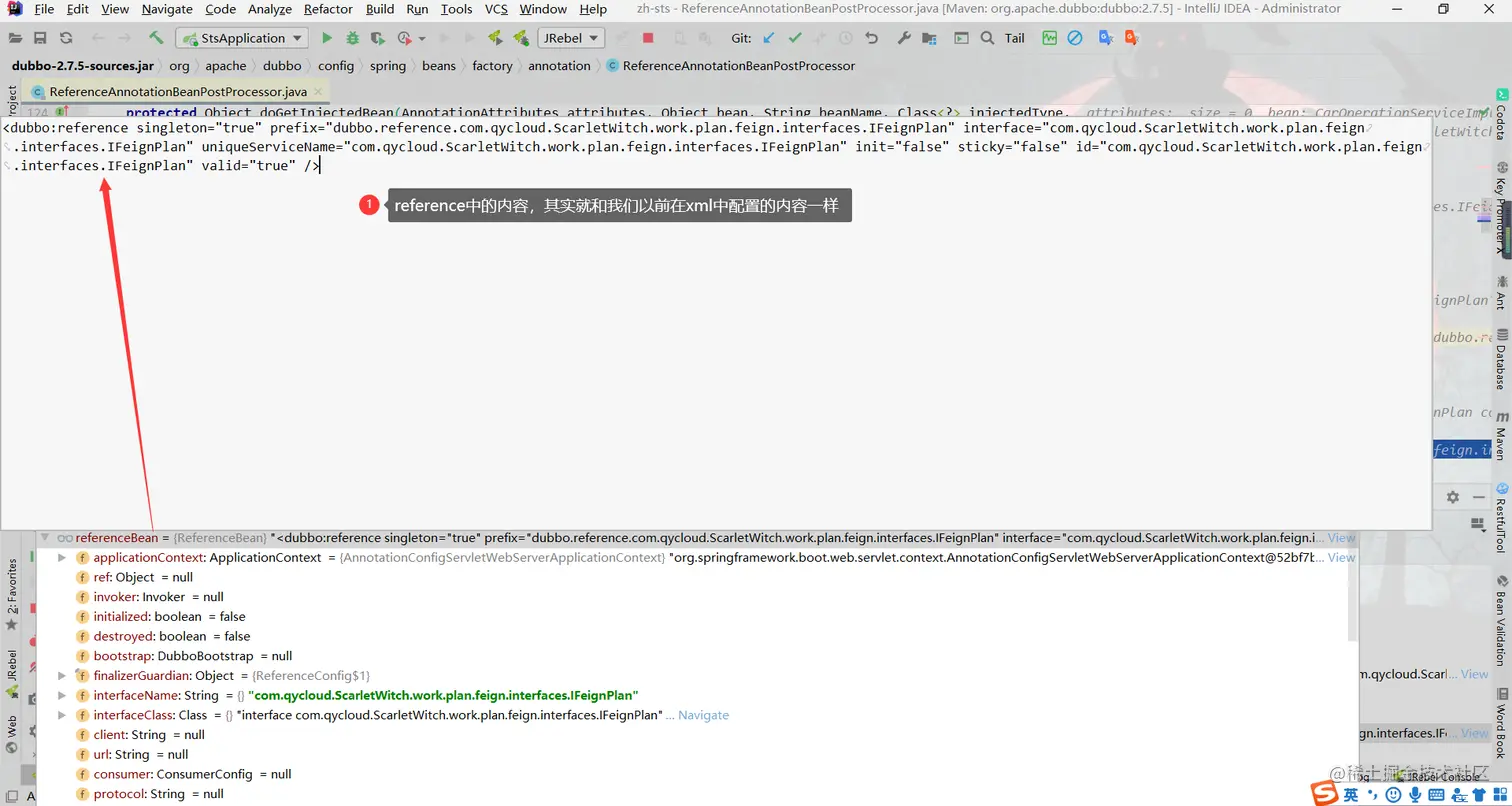Stop the running process with red square

point(648,38)
